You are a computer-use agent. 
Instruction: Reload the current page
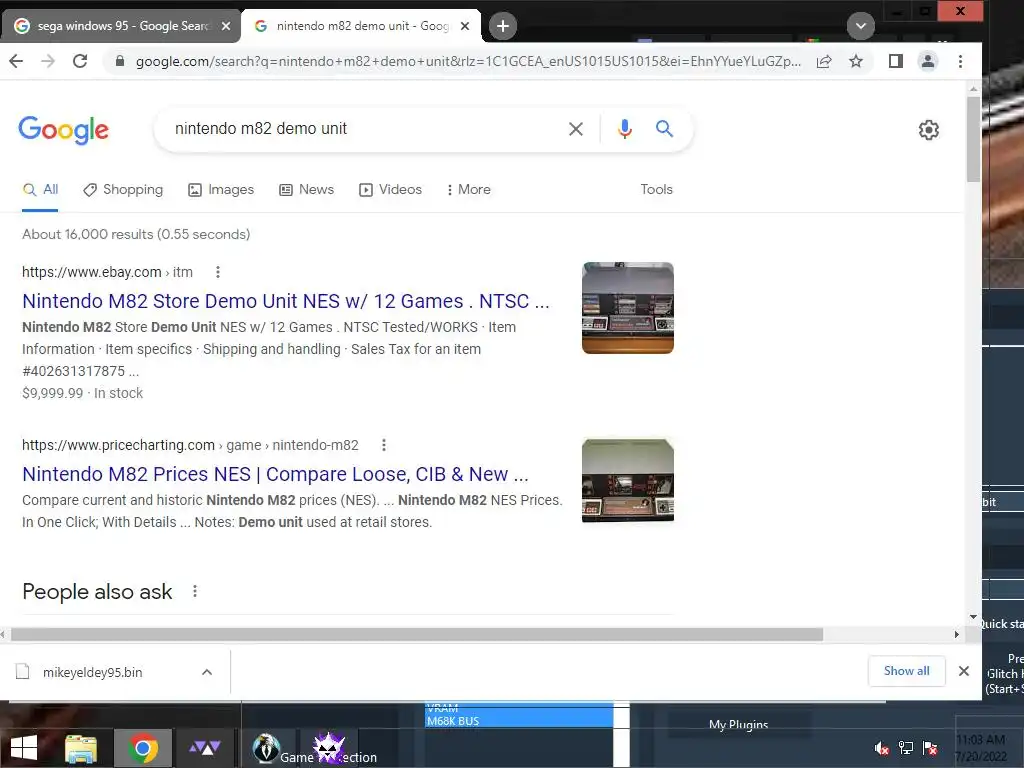pyautogui.click(x=80, y=61)
